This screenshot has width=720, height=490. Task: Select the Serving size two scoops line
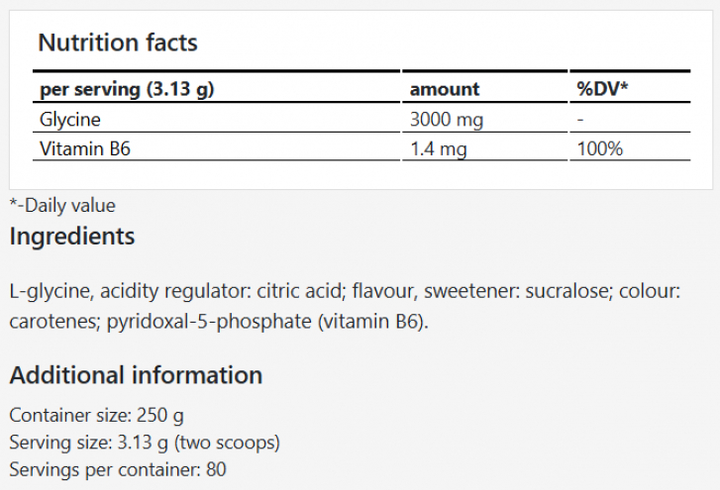143,441
